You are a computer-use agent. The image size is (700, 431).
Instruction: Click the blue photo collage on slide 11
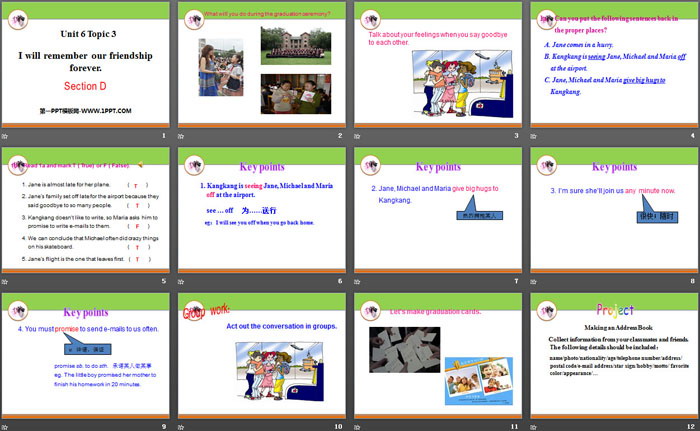(x=479, y=381)
